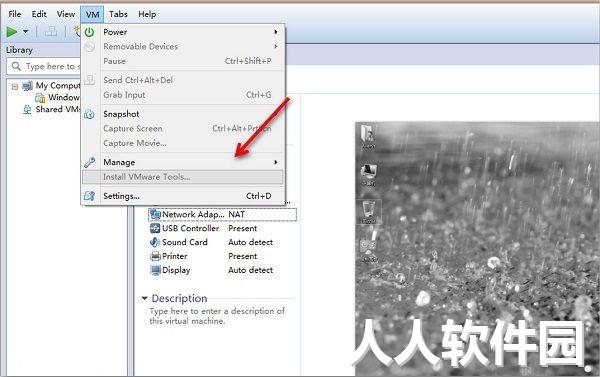Choose Capture Screen menu item

click(183, 129)
